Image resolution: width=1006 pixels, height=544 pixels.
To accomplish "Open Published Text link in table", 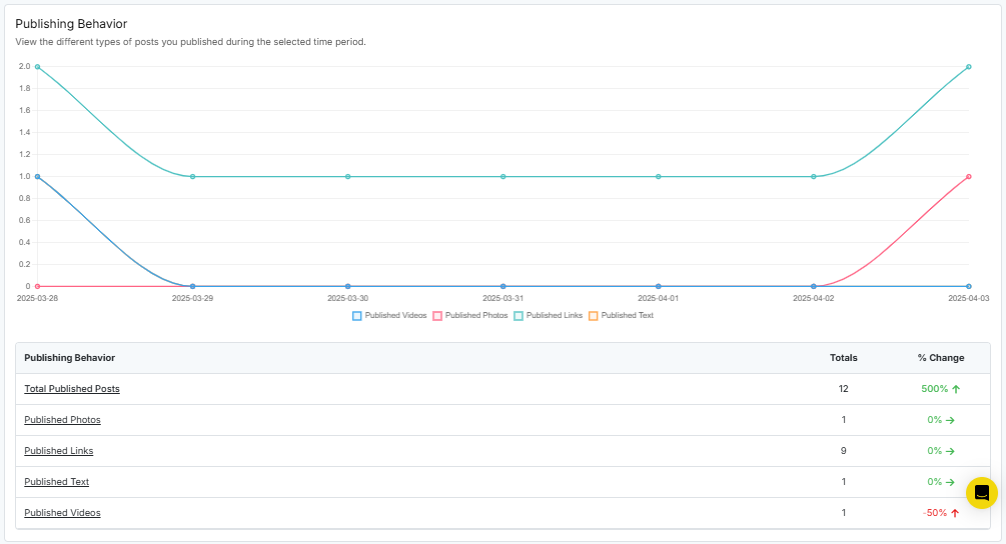I will point(56,482).
